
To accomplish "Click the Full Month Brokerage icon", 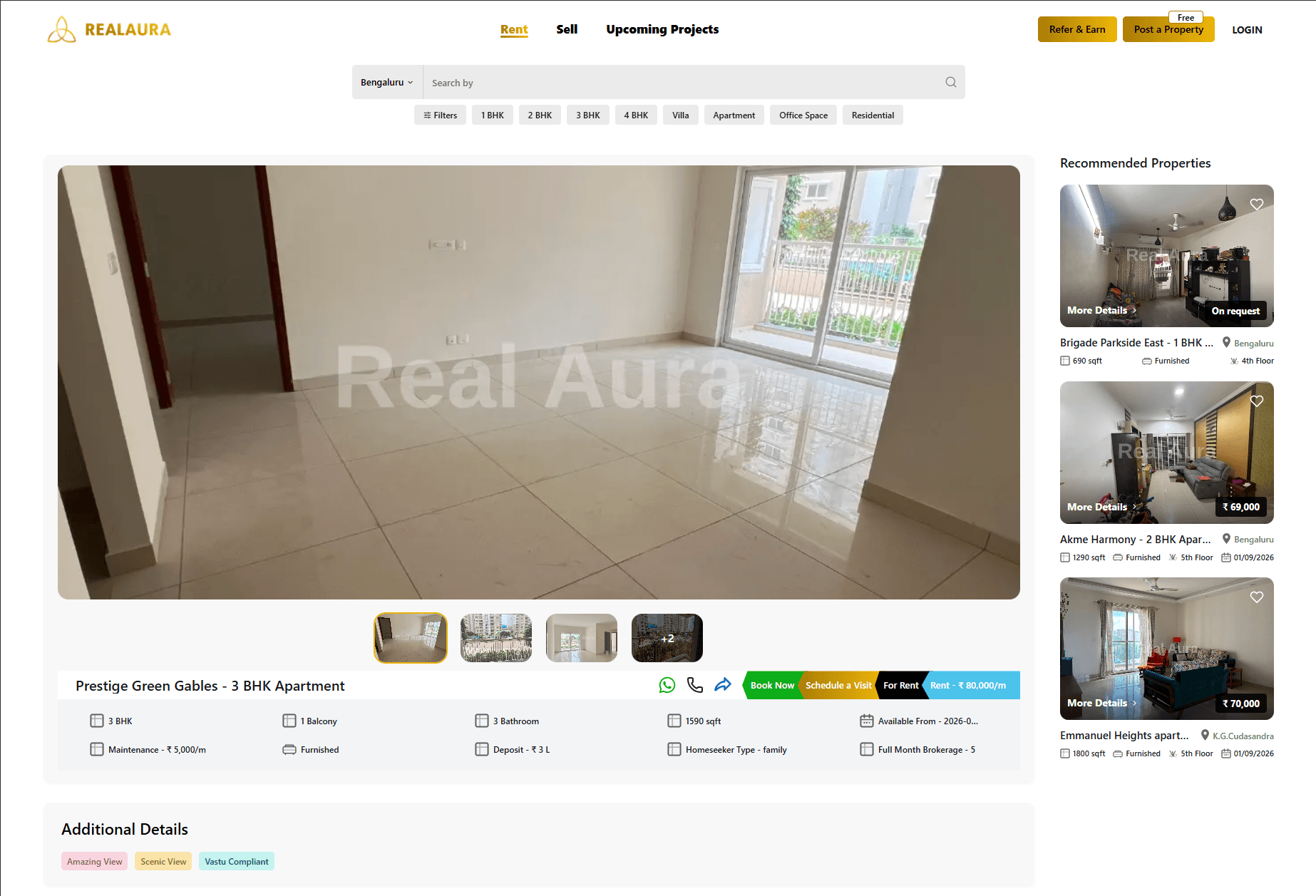I will point(867,749).
